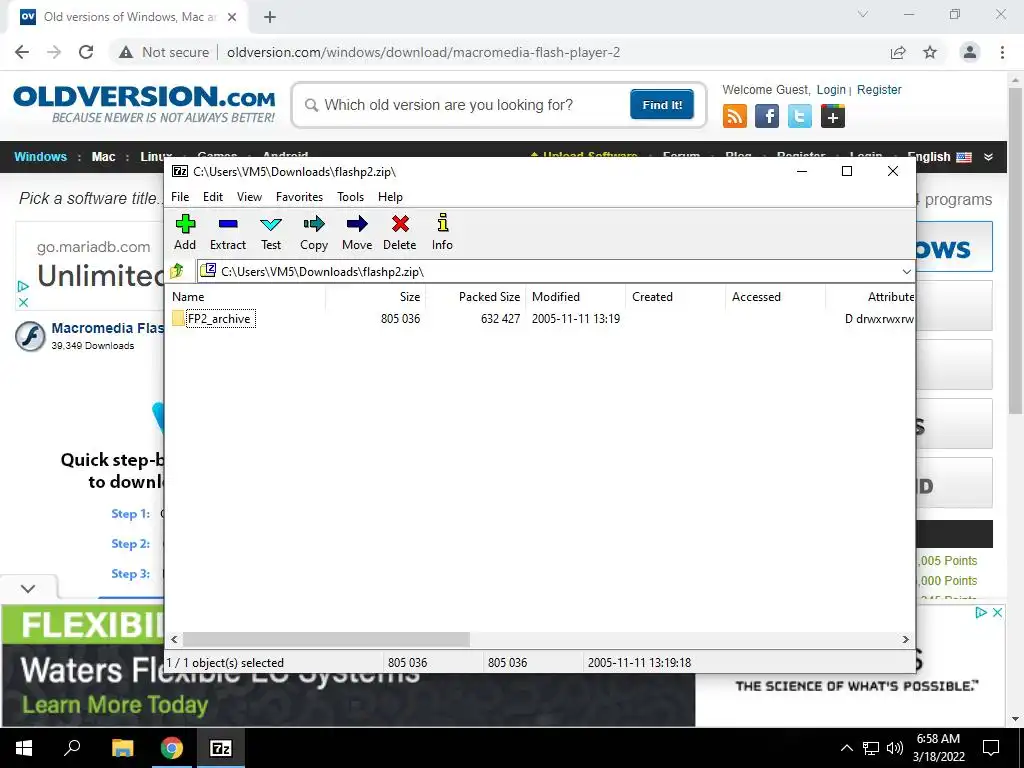Open the Chrome profile avatar

tap(970, 52)
